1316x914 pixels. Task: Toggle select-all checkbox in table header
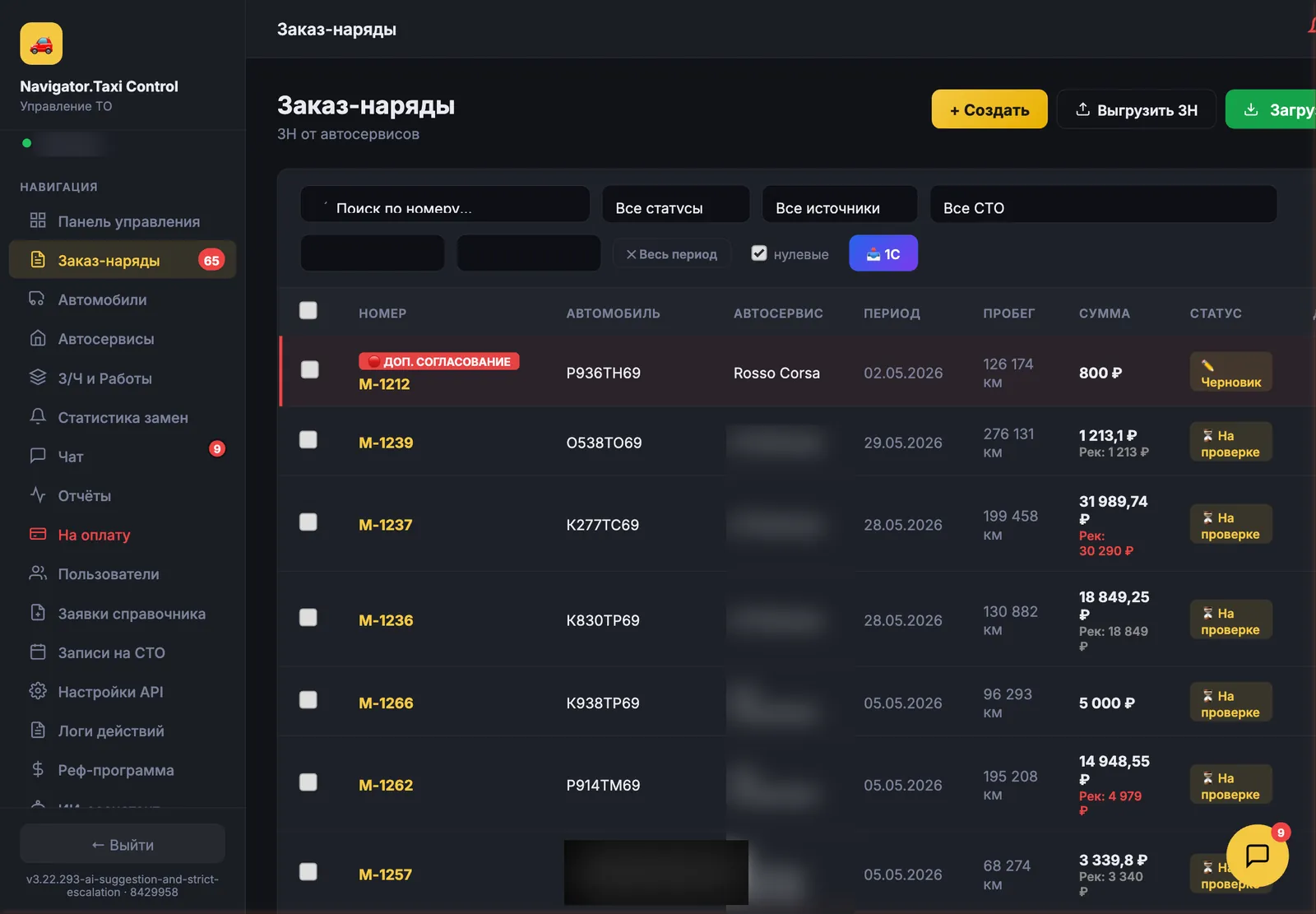308,311
